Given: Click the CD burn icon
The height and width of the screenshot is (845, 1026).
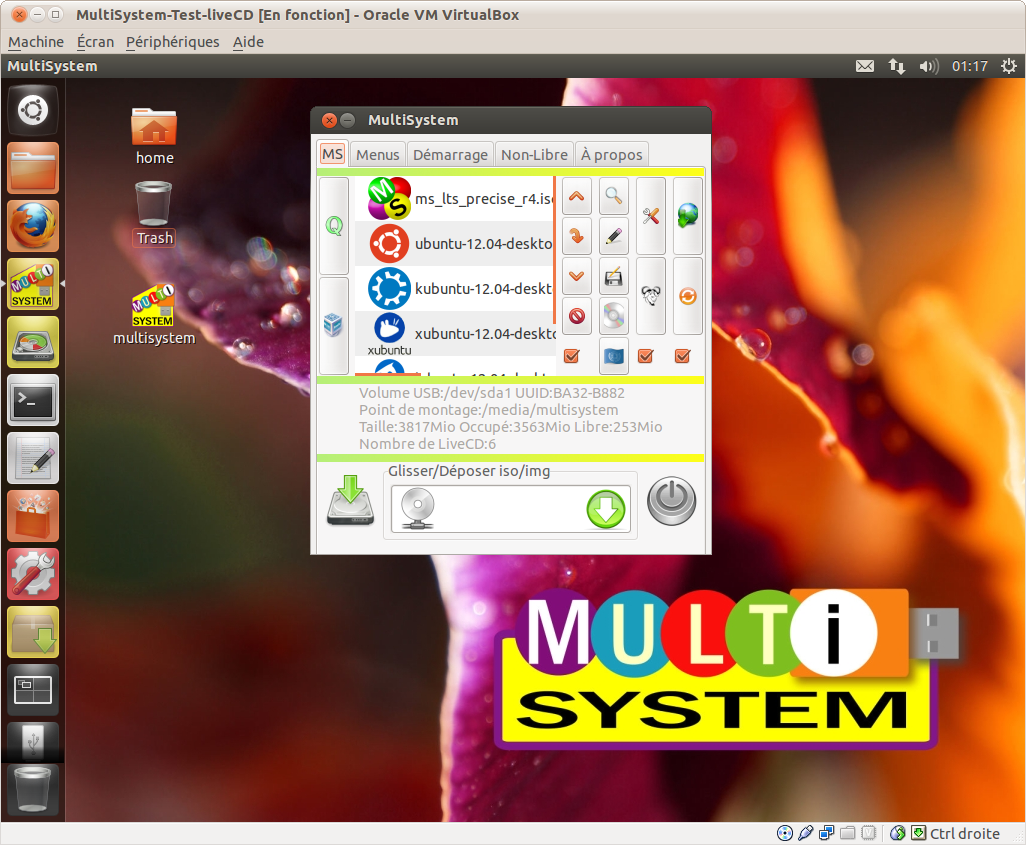Looking at the screenshot, I should pos(613,317).
